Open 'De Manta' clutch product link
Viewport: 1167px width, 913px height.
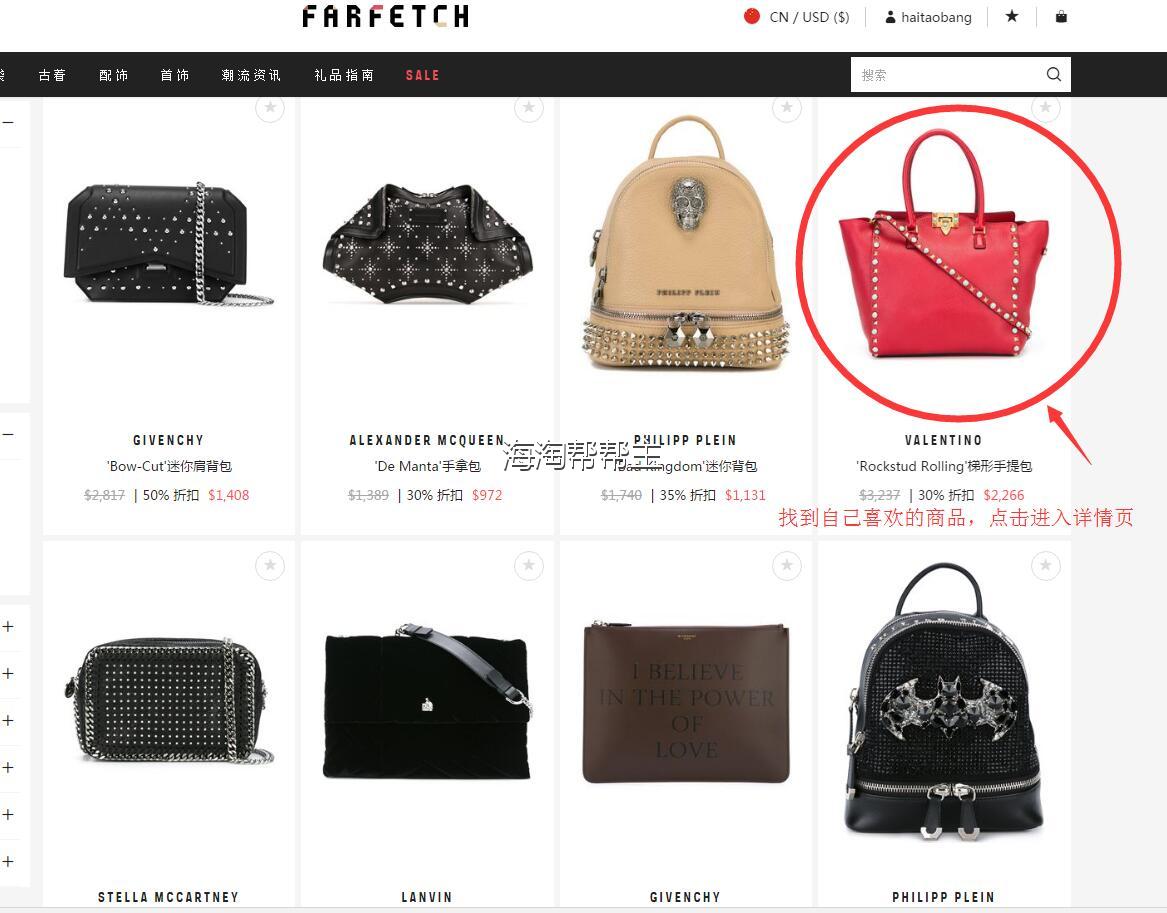coord(427,466)
